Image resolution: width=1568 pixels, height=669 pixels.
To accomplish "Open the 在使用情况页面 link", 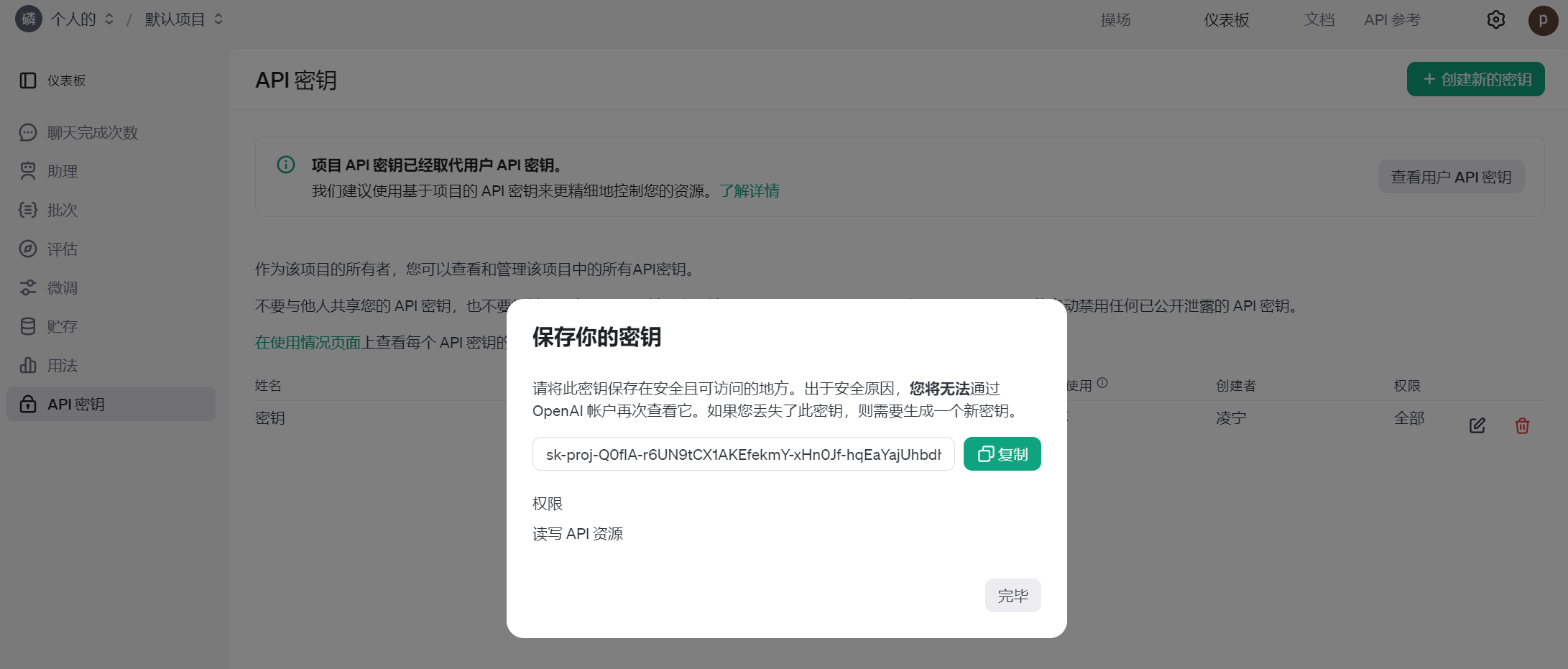I will click(x=308, y=343).
